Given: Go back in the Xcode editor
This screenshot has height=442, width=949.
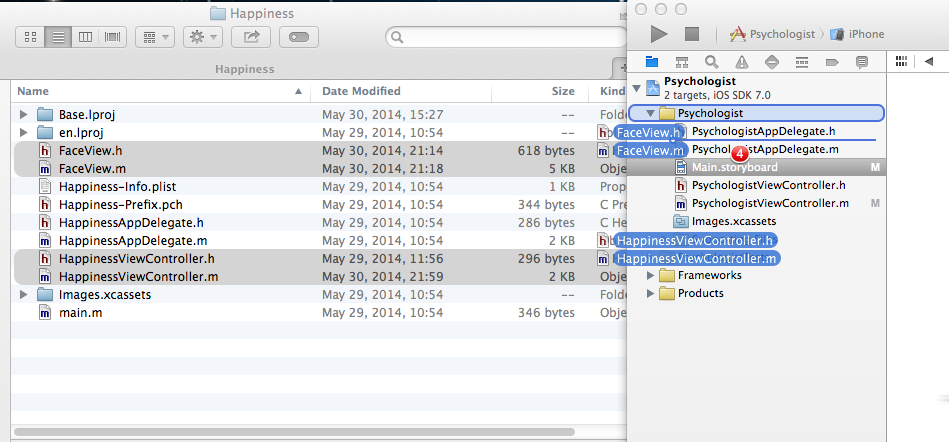Looking at the screenshot, I should pyautogui.click(x=929, y=61).
